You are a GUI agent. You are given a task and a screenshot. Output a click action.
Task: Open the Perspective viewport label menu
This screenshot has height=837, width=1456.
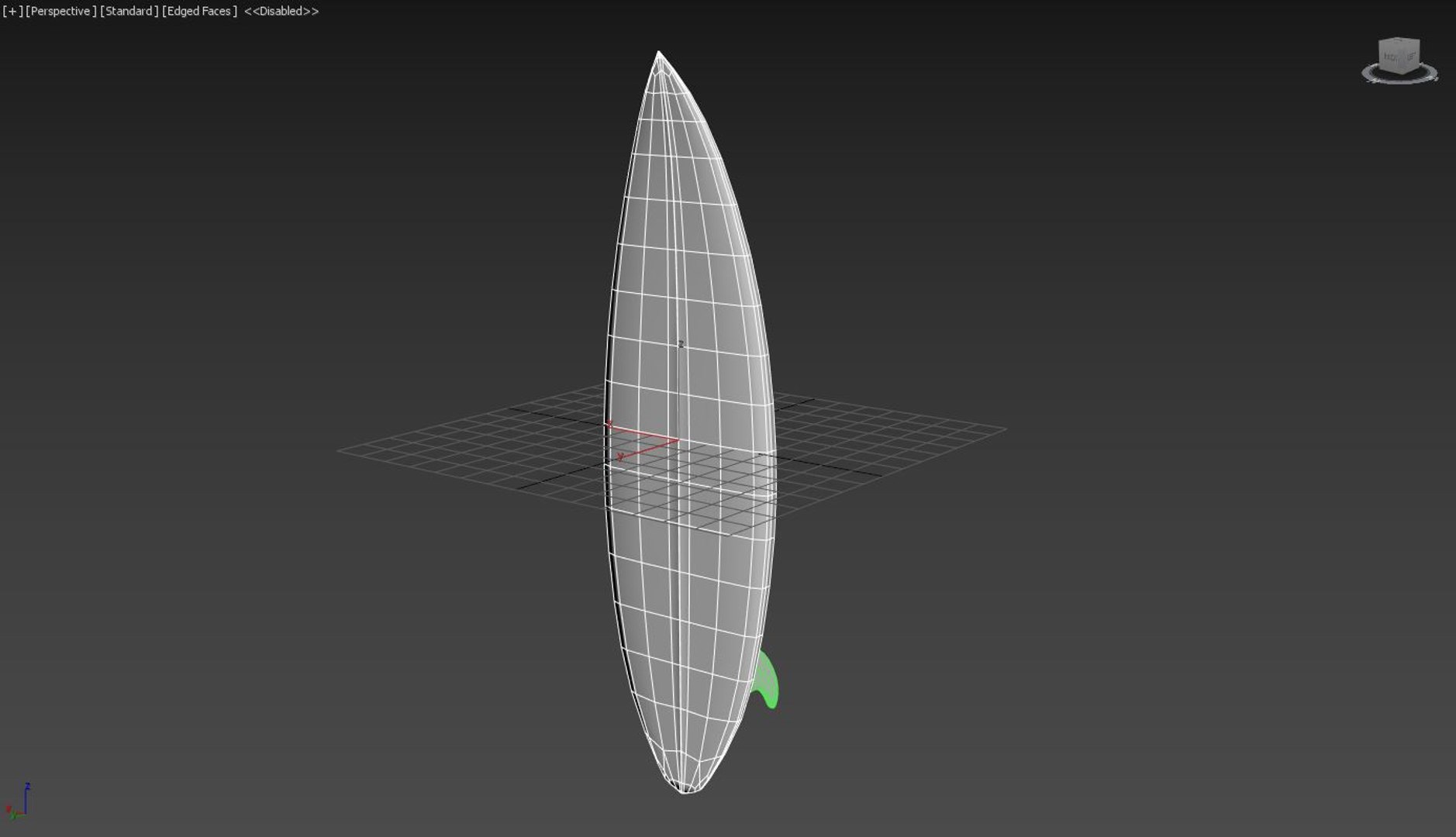[x=60, y=11]
